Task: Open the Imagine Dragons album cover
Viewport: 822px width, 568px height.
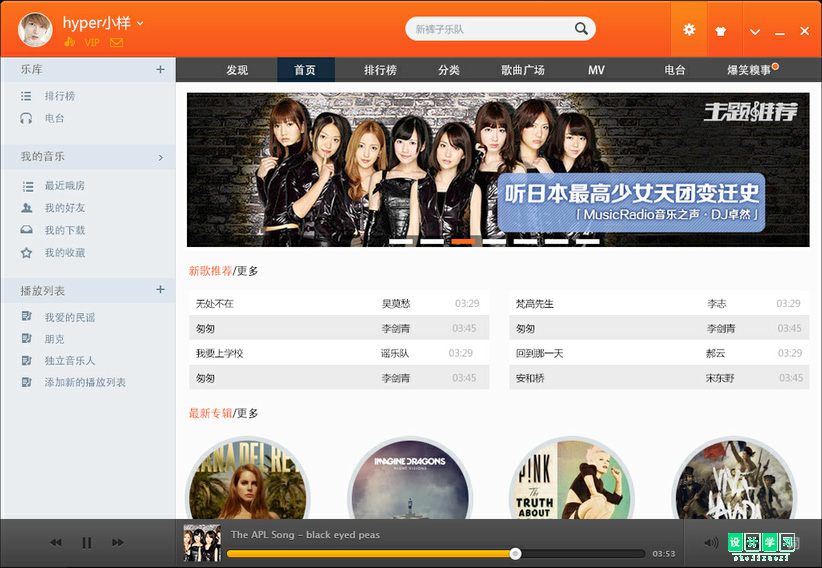Action: 410,478
